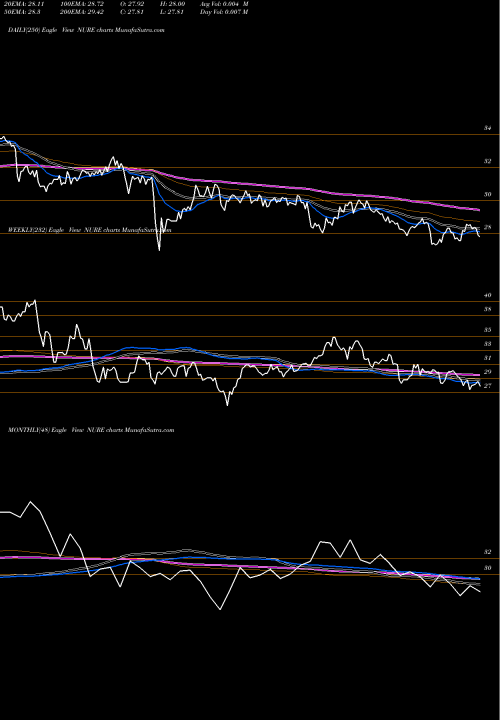The image size is (500, 720).
Task: Click the 34 price label on daily chart
Action: 488,128
